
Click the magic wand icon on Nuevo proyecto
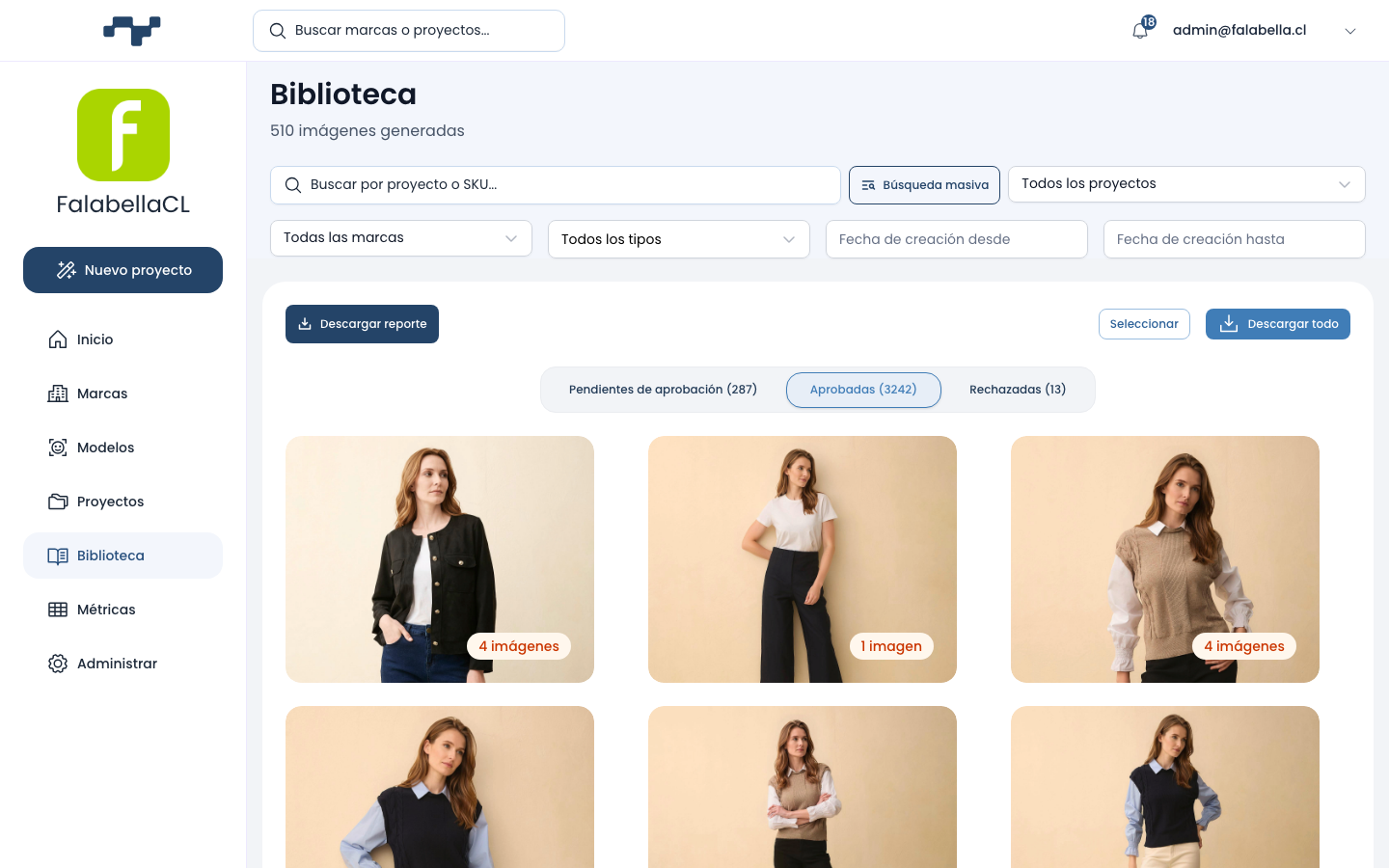tap(66, 270)
